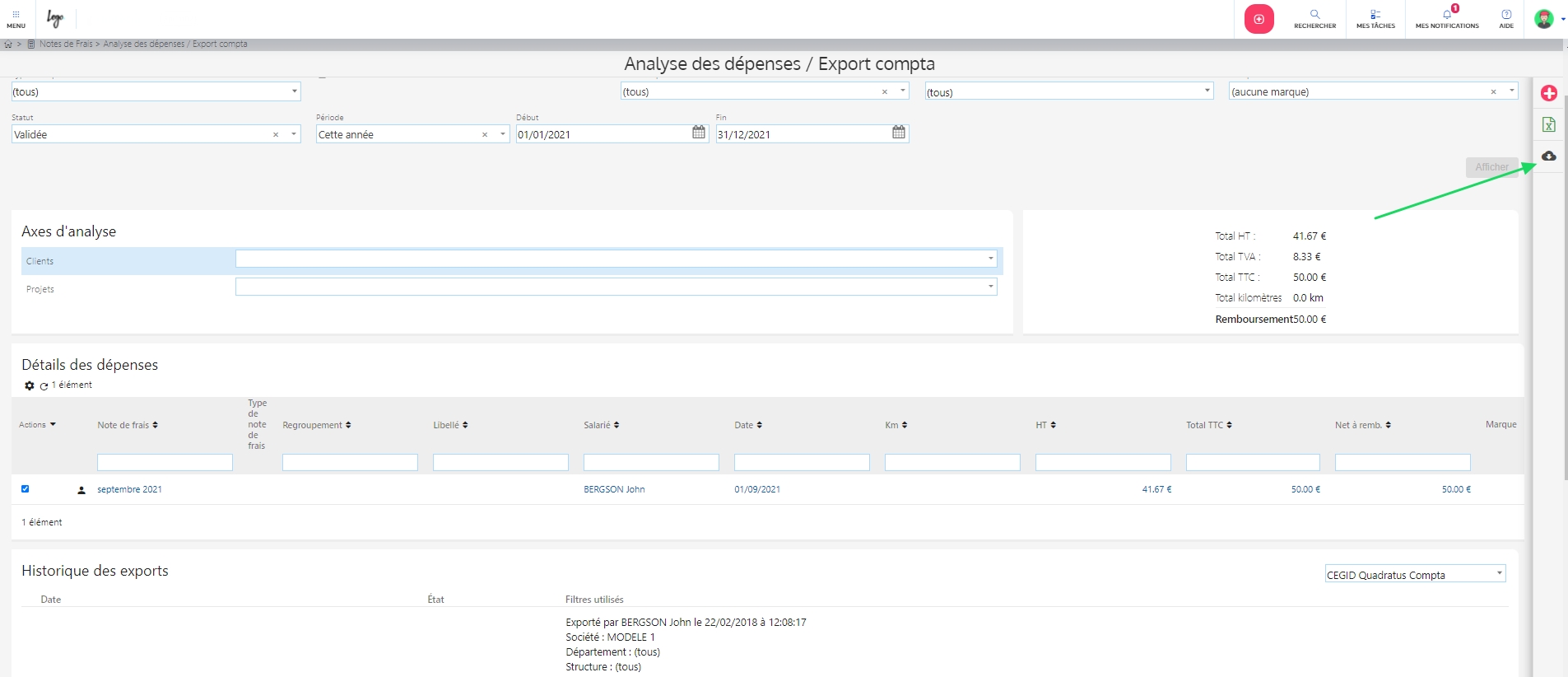Open Mes Notifications bell icon
The width and height of the screenshot is (1568, 677).
point(1447,18)
